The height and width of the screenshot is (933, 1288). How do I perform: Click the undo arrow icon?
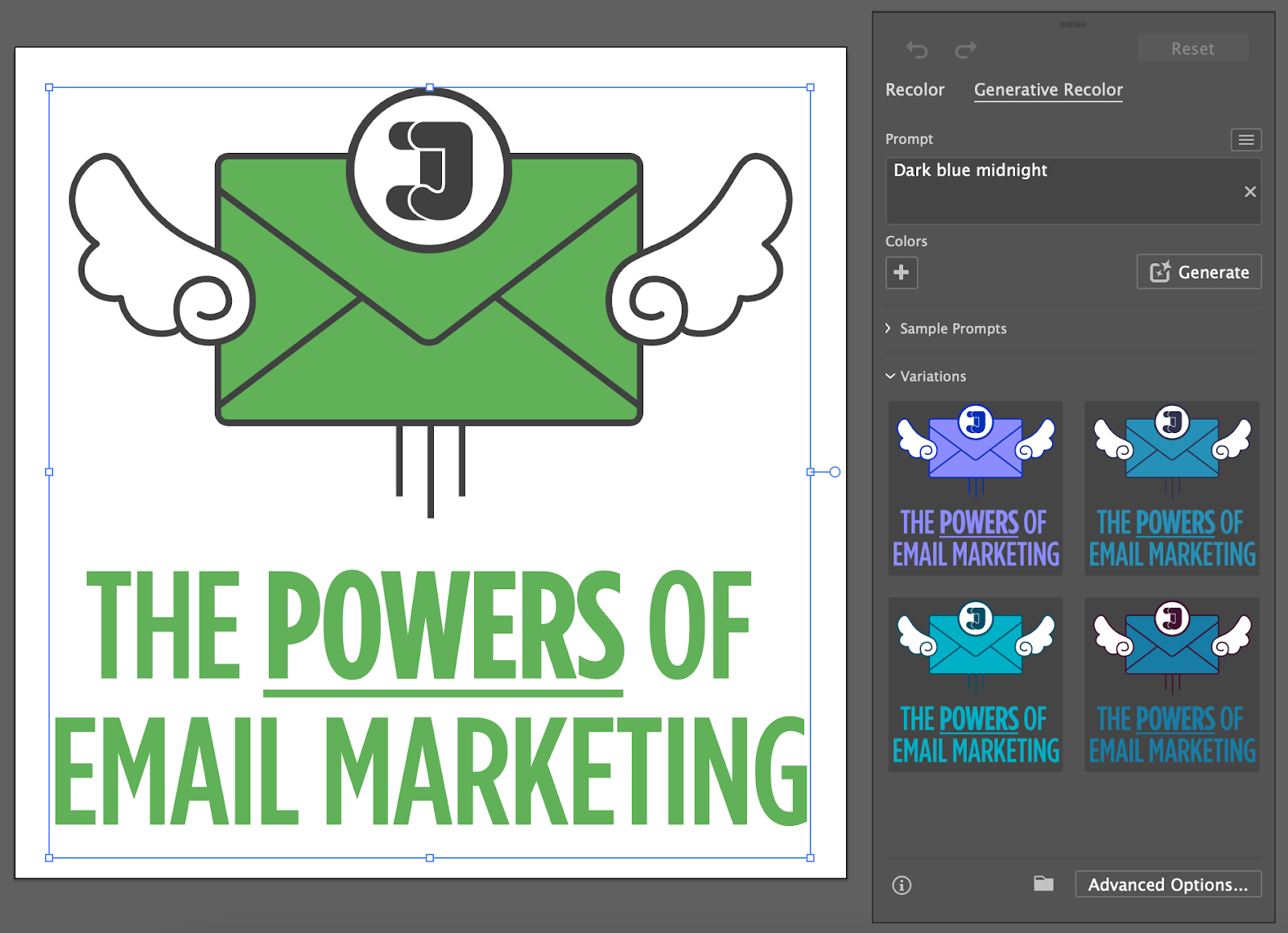click(x=917, y=50)
